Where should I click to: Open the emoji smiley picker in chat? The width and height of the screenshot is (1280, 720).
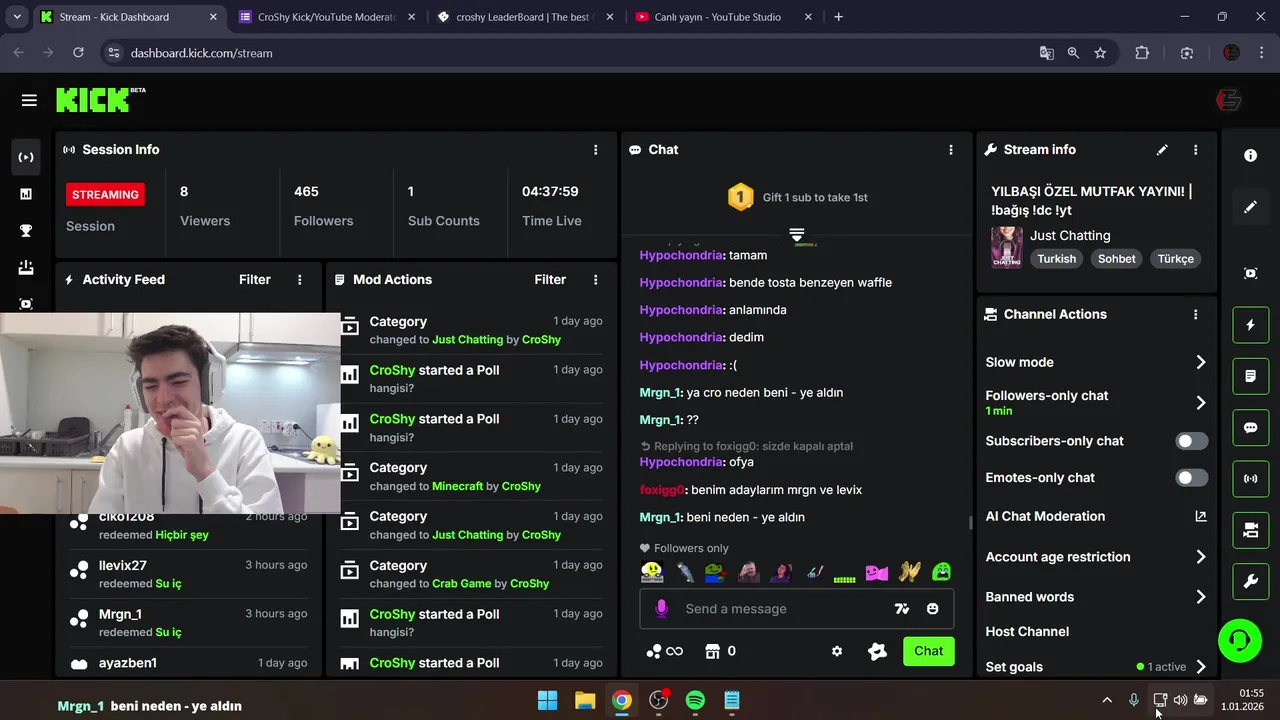tap(933, 609)
